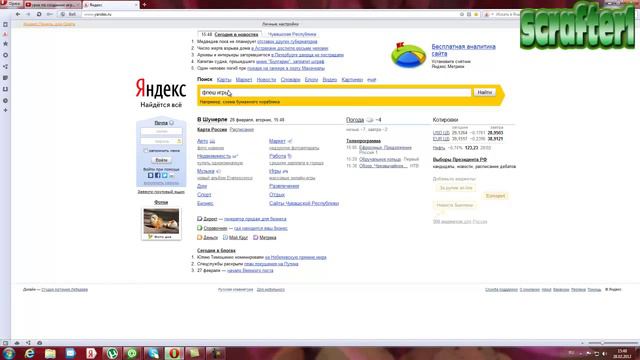Click the password field in Почта box
This screenshot has height=360, width=640.
(162, 141)
